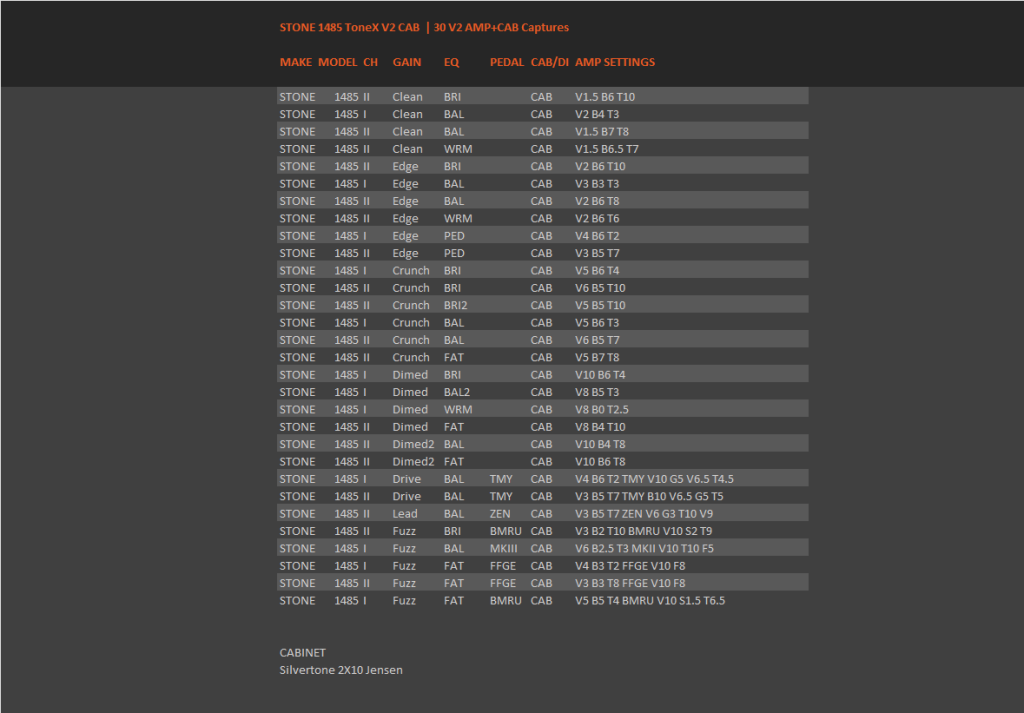Select 'V5 B5 T4 BMRU V10 S1.5 T6.5' cell
The image size is (1024, 713).
[x=650, y=601]
